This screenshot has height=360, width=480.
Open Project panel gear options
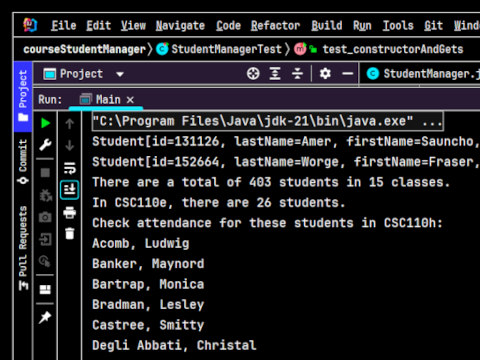click(325, 74)
